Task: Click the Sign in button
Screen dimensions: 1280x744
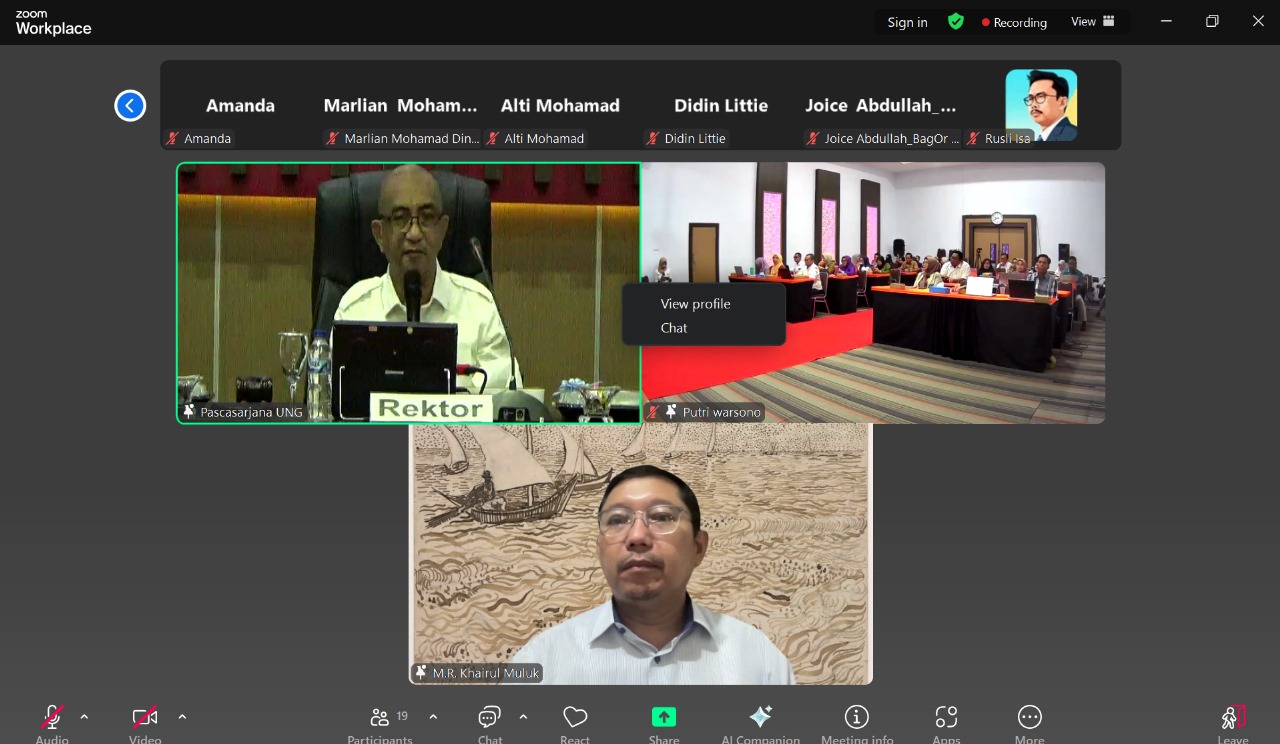Action: 907,22
